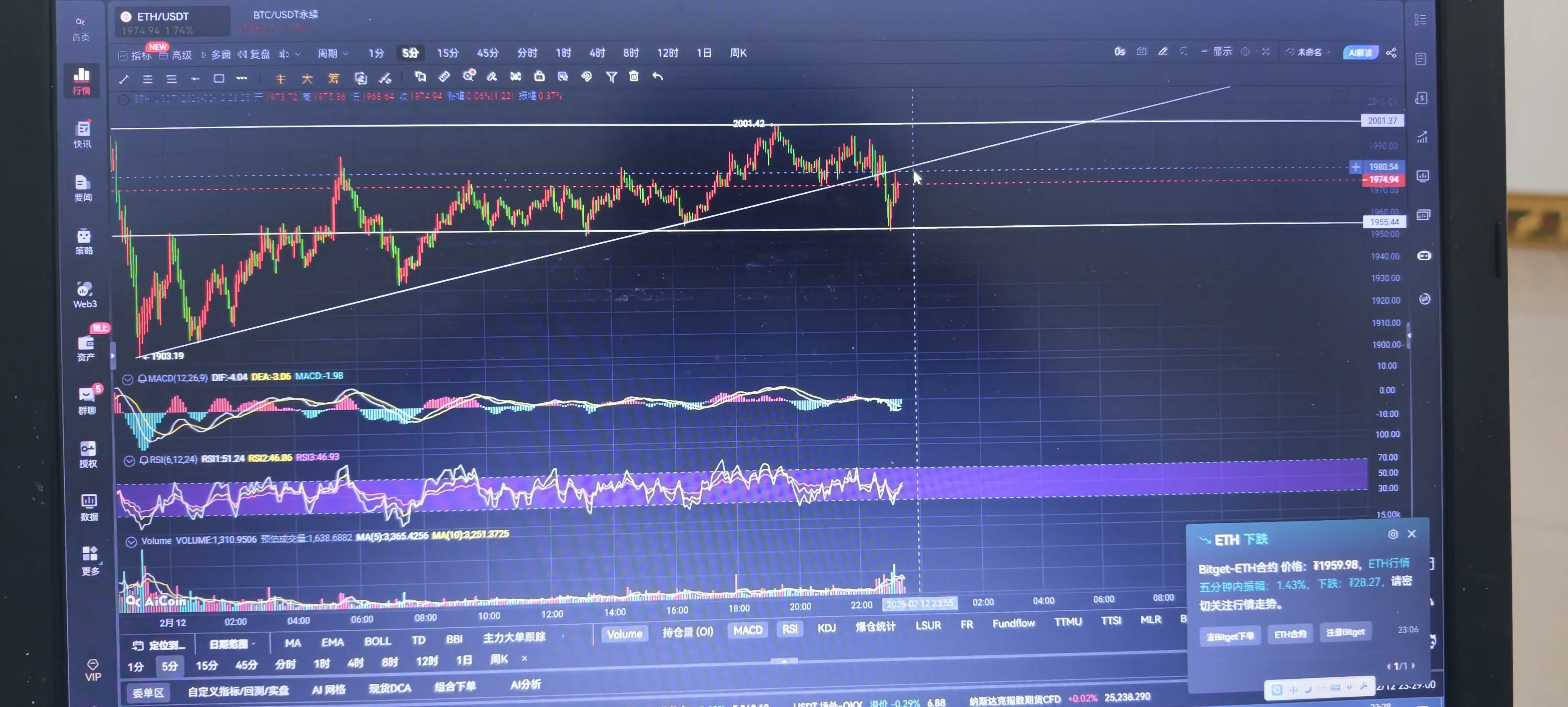Switch to the BTC/USDT永续 chart tab
1568x707 pixels.
(x=286, y=15)
